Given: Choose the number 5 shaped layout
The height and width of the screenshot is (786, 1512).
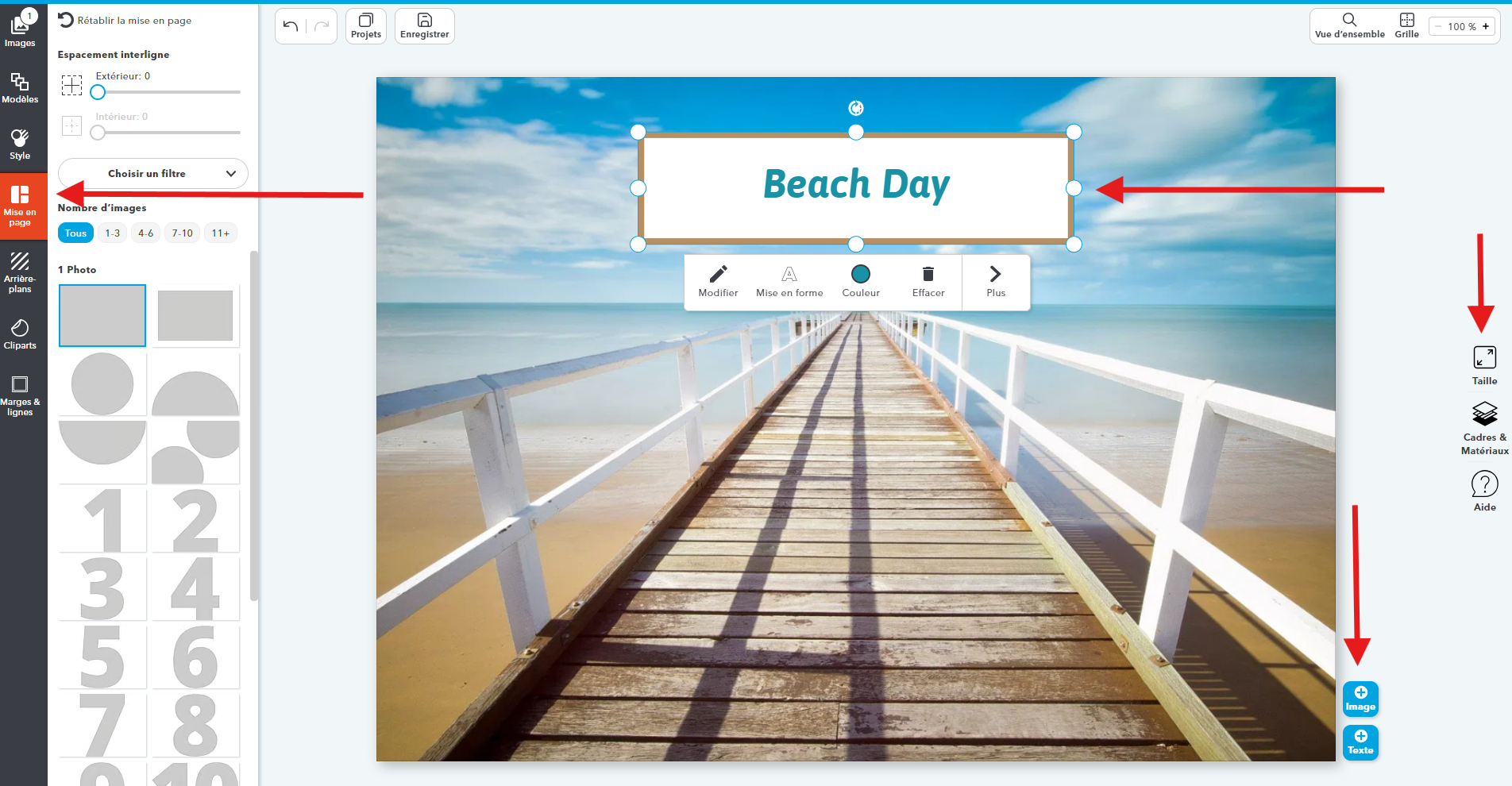Looking at the screenshot, I should tap(102, 657).
